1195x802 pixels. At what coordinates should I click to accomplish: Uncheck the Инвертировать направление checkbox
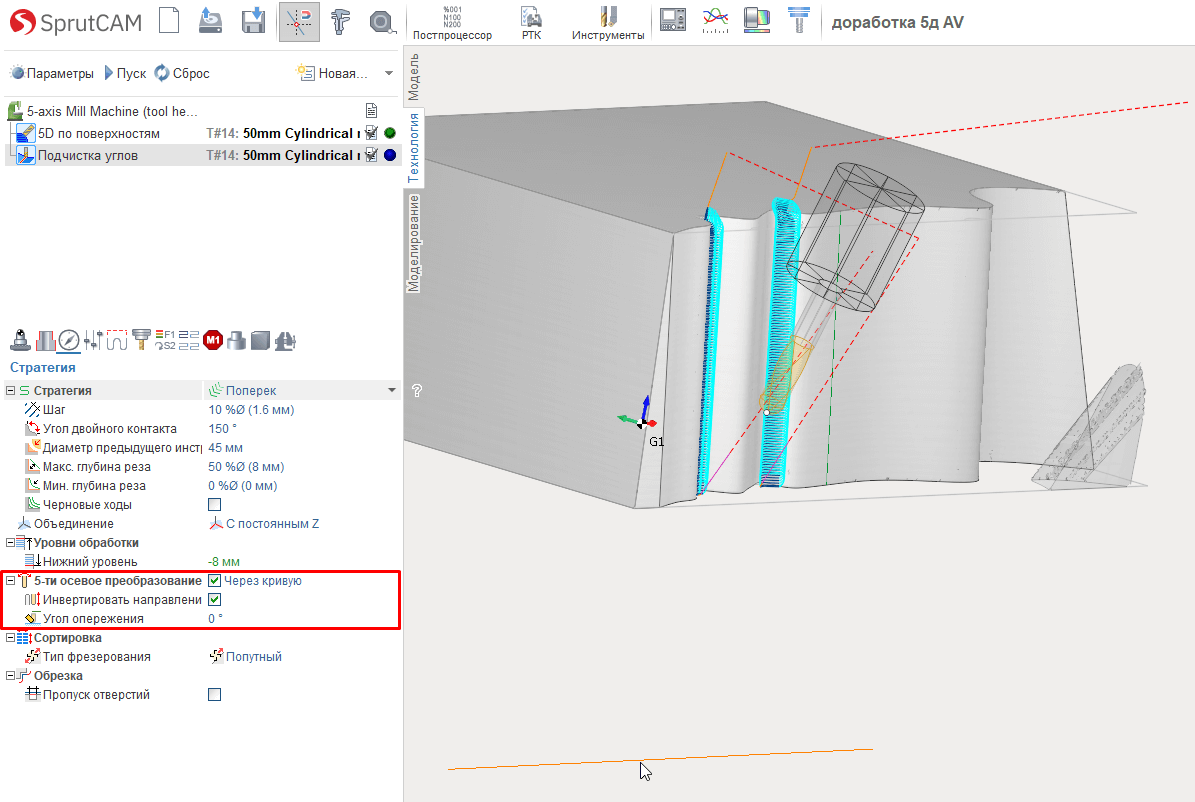215,600
